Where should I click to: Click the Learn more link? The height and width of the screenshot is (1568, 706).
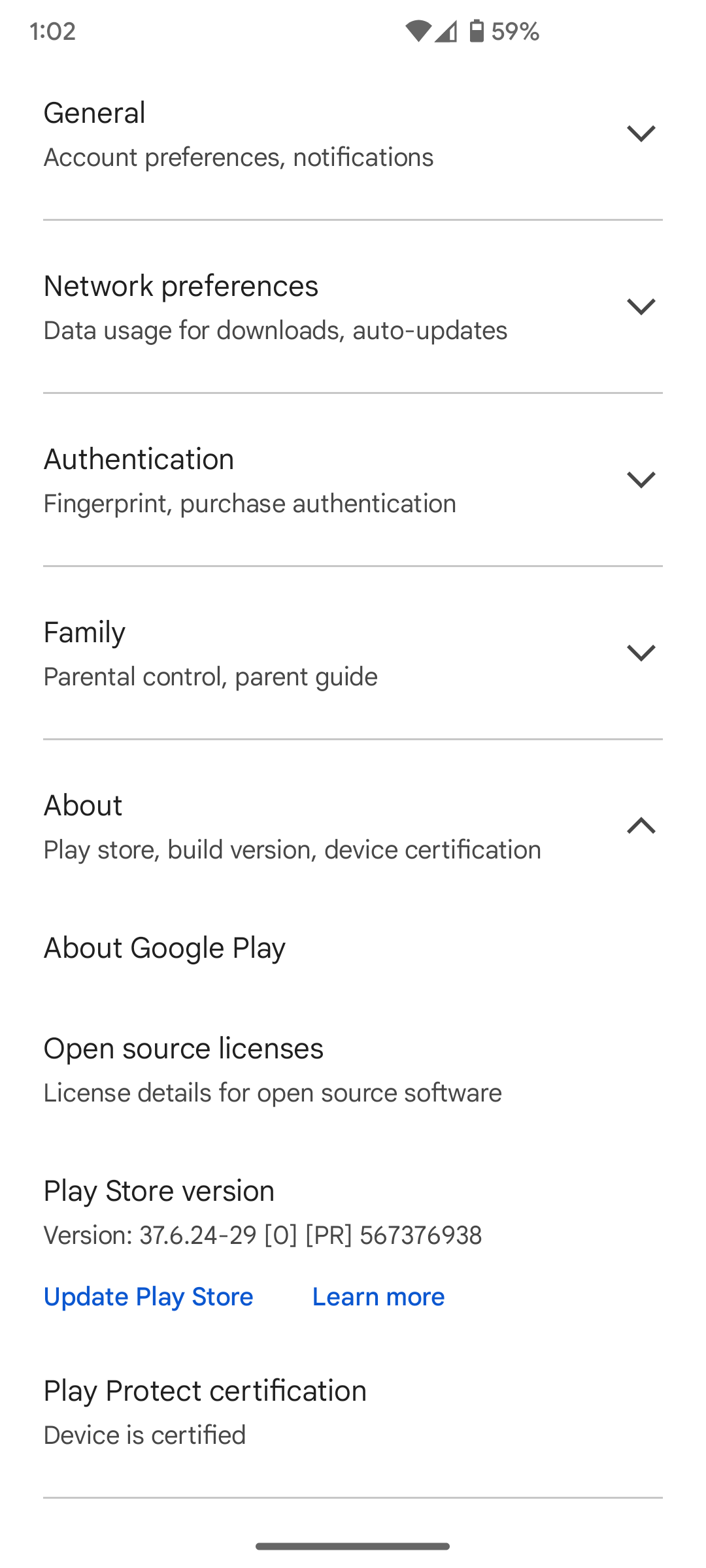pyautogui.click(x=378, y=1297)
